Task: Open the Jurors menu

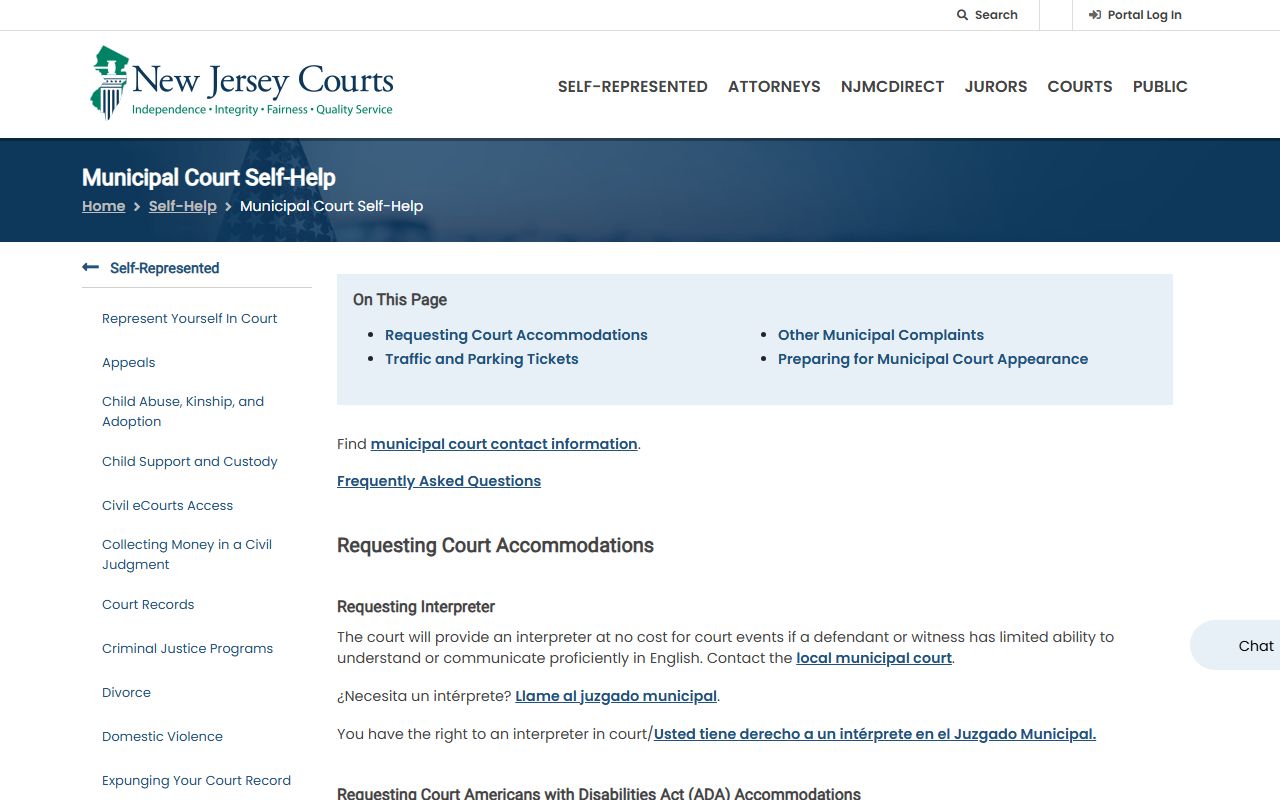Action: [996, 87]
